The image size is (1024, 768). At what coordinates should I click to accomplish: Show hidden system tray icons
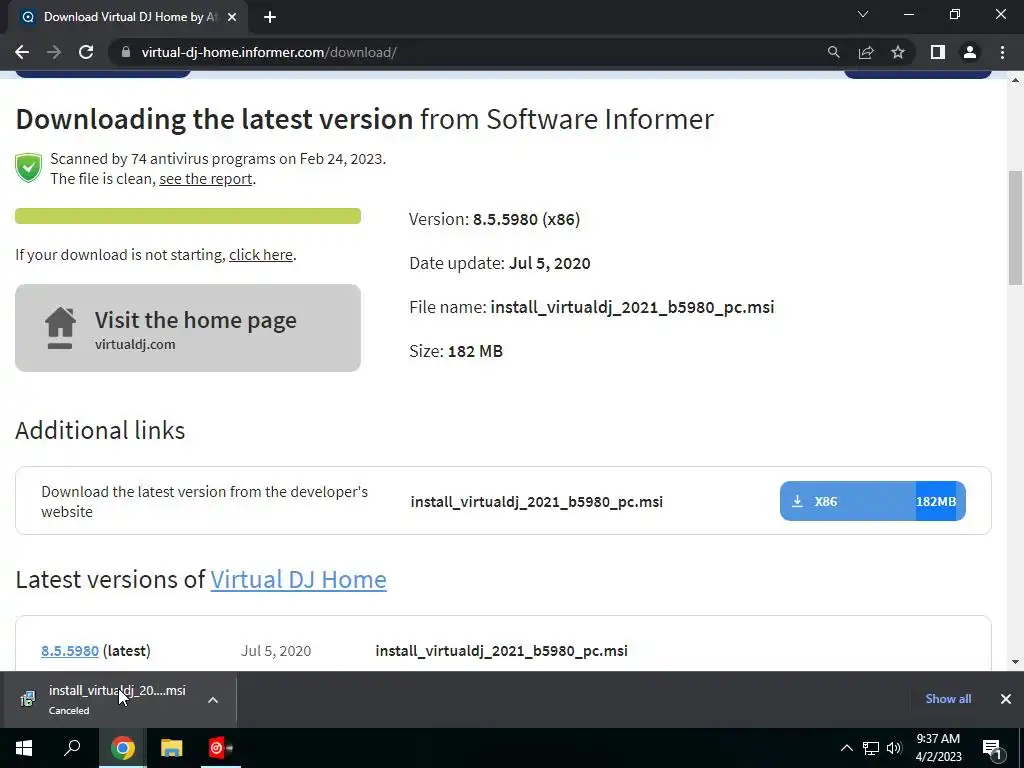click(x=846, y=748)
